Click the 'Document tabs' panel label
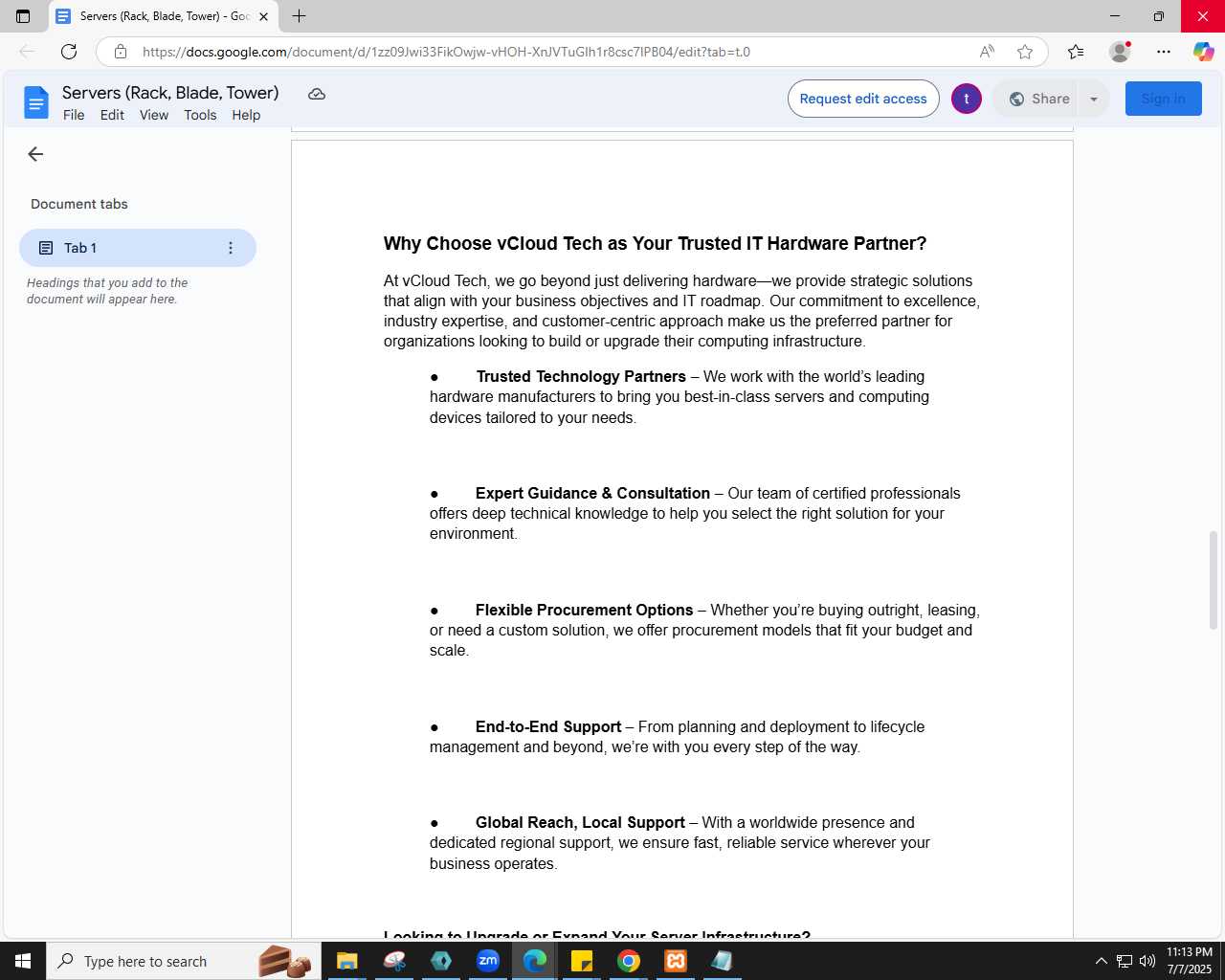The image size is (1225, 980). pyautogui.click(x=79, y=204)
